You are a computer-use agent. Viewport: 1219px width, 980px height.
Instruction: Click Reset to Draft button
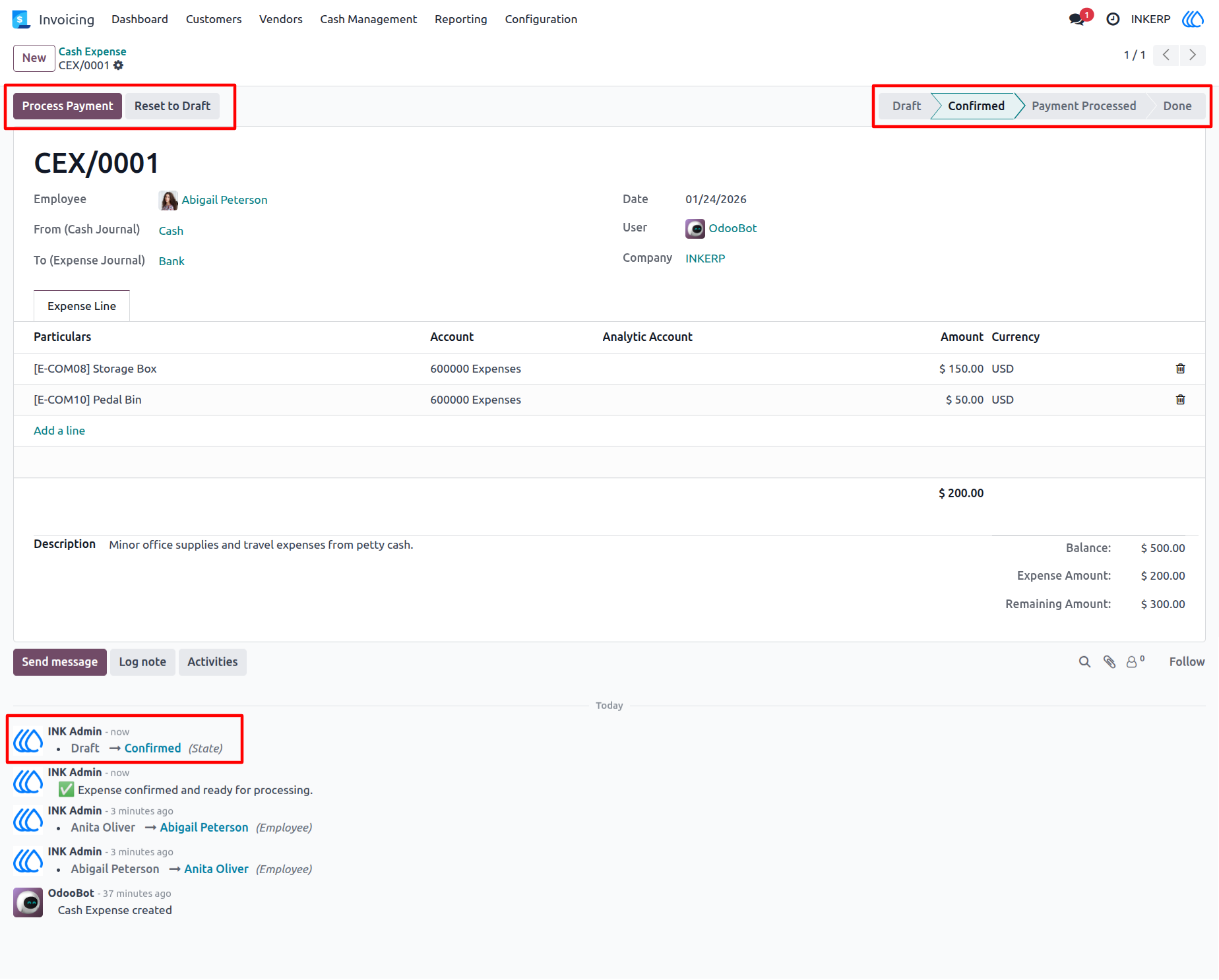(172, 106)
